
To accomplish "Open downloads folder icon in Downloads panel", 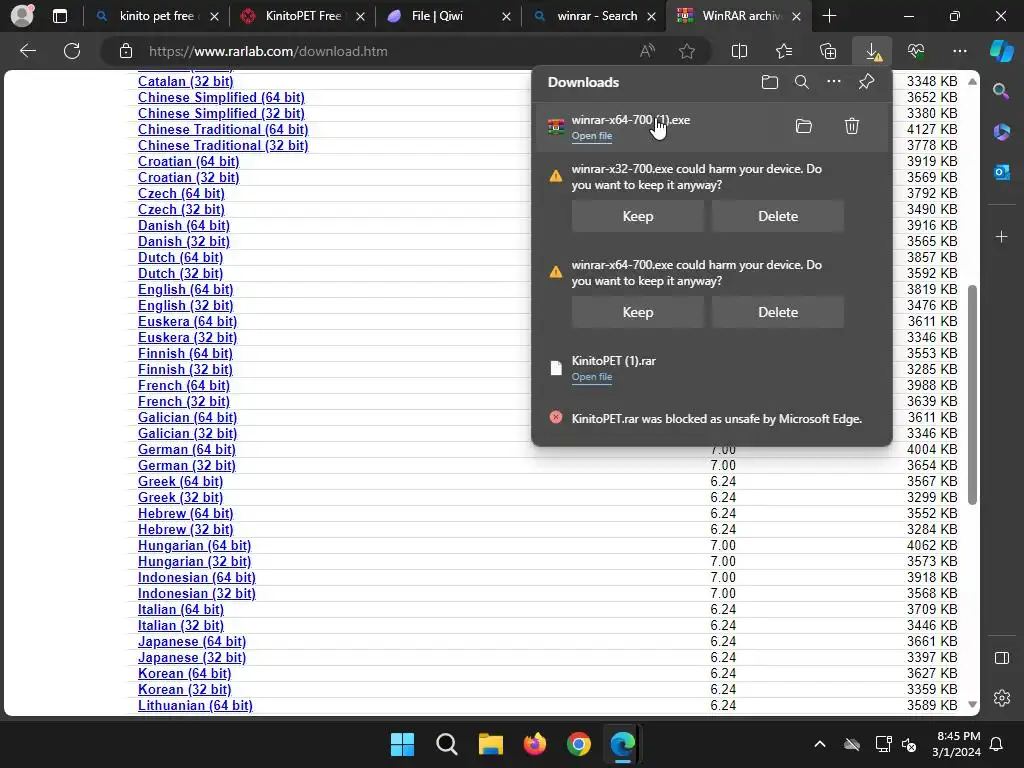I will 770,82.
